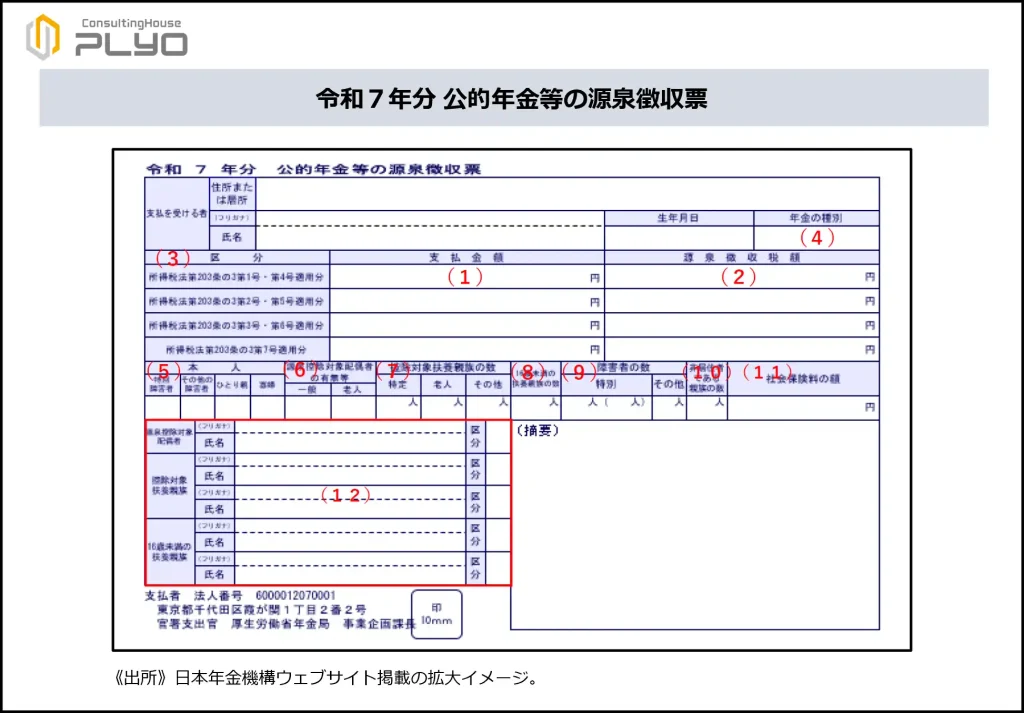Screen dimensions: 1024x713
Task: Click the red marker (1) for 支払金額
Action: [464, 277]
